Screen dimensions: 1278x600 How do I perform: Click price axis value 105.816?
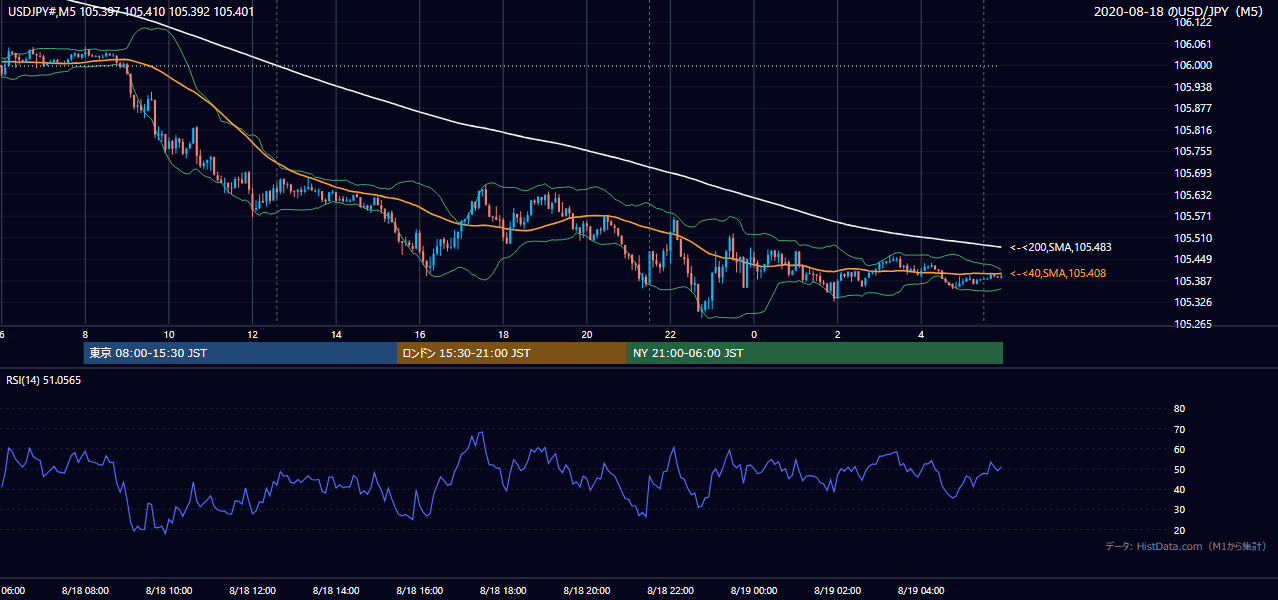[1193, 130]
